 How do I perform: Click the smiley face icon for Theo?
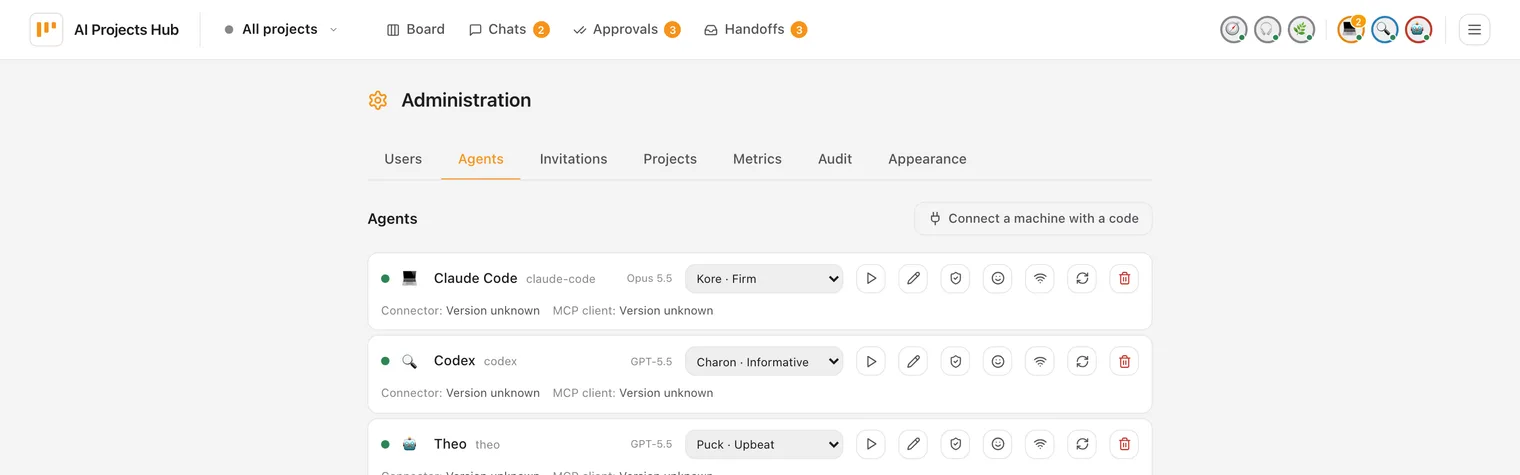point(998,444)
